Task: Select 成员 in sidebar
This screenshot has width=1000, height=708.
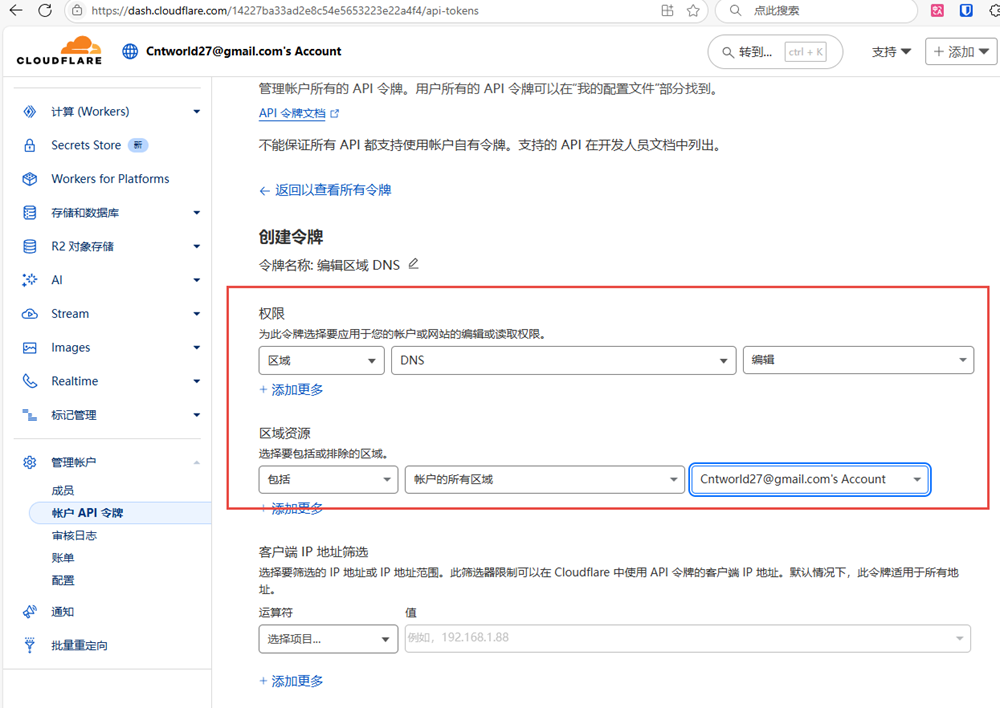Action: (x=62, y=490)
